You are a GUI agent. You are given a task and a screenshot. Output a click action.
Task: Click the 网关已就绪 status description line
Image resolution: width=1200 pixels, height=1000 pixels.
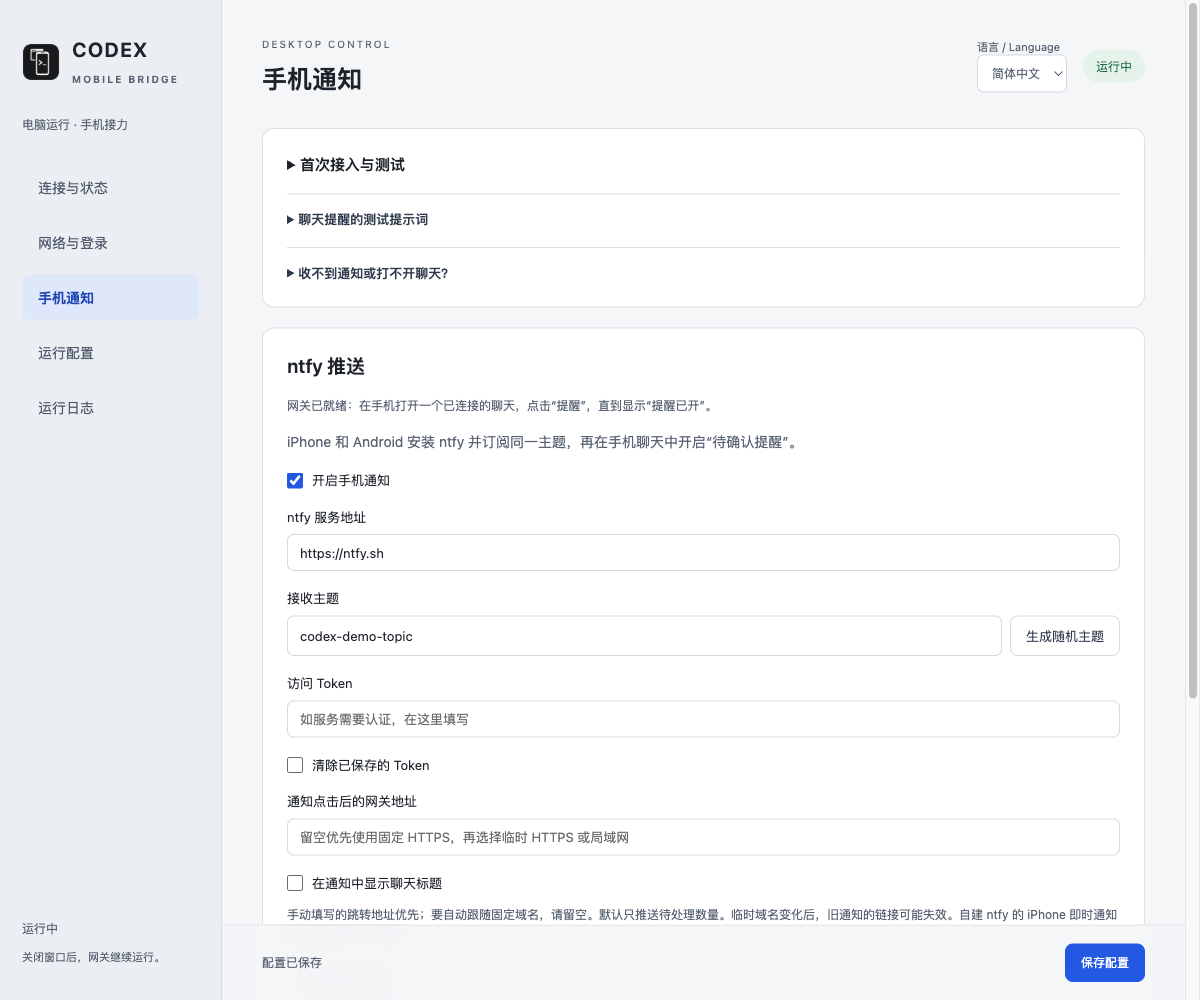coord(500,406)
